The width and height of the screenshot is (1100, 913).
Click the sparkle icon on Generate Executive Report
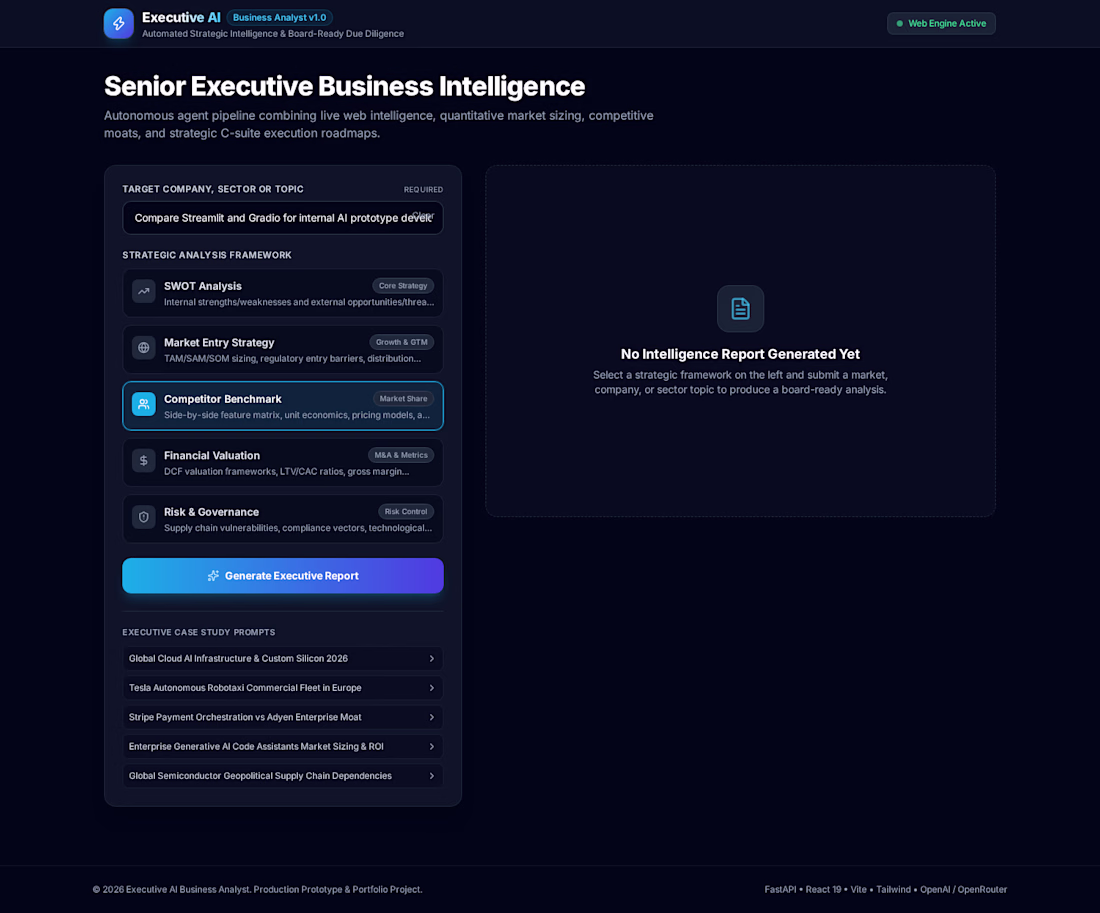point(213,575)
